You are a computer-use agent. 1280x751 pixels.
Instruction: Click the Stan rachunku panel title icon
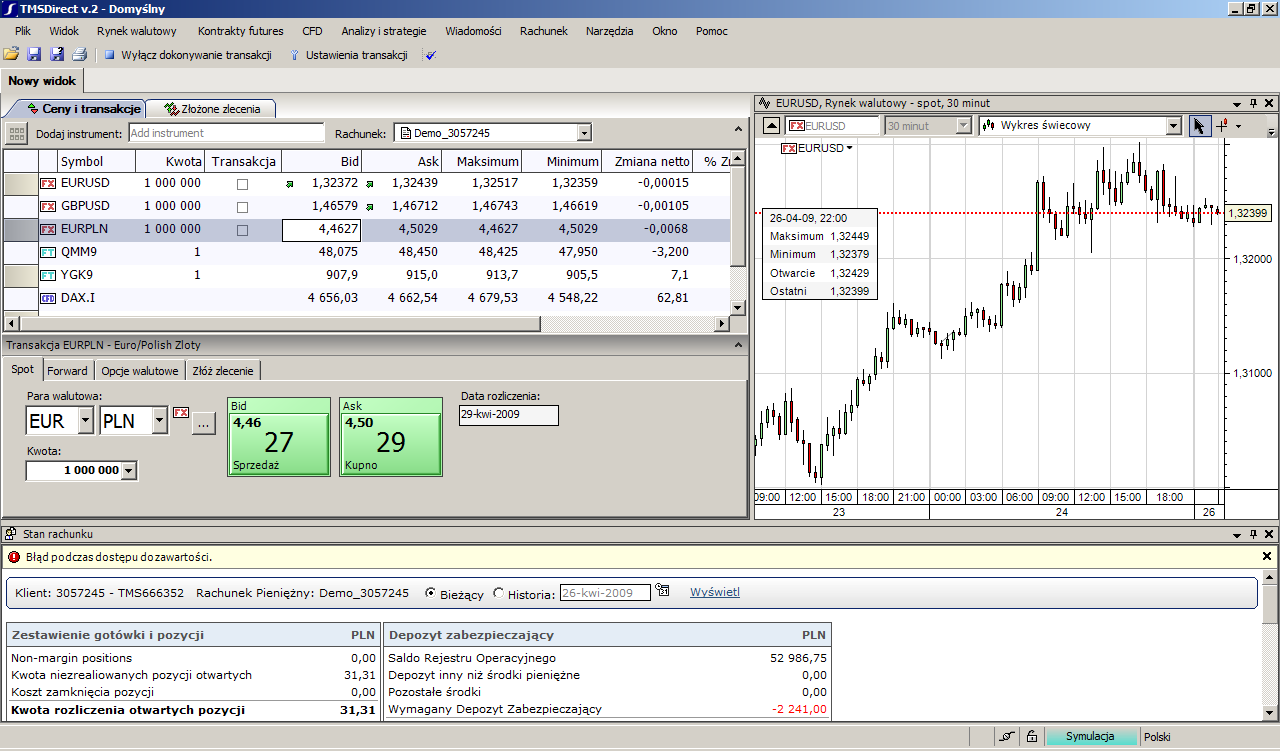(x=11, y=535)
